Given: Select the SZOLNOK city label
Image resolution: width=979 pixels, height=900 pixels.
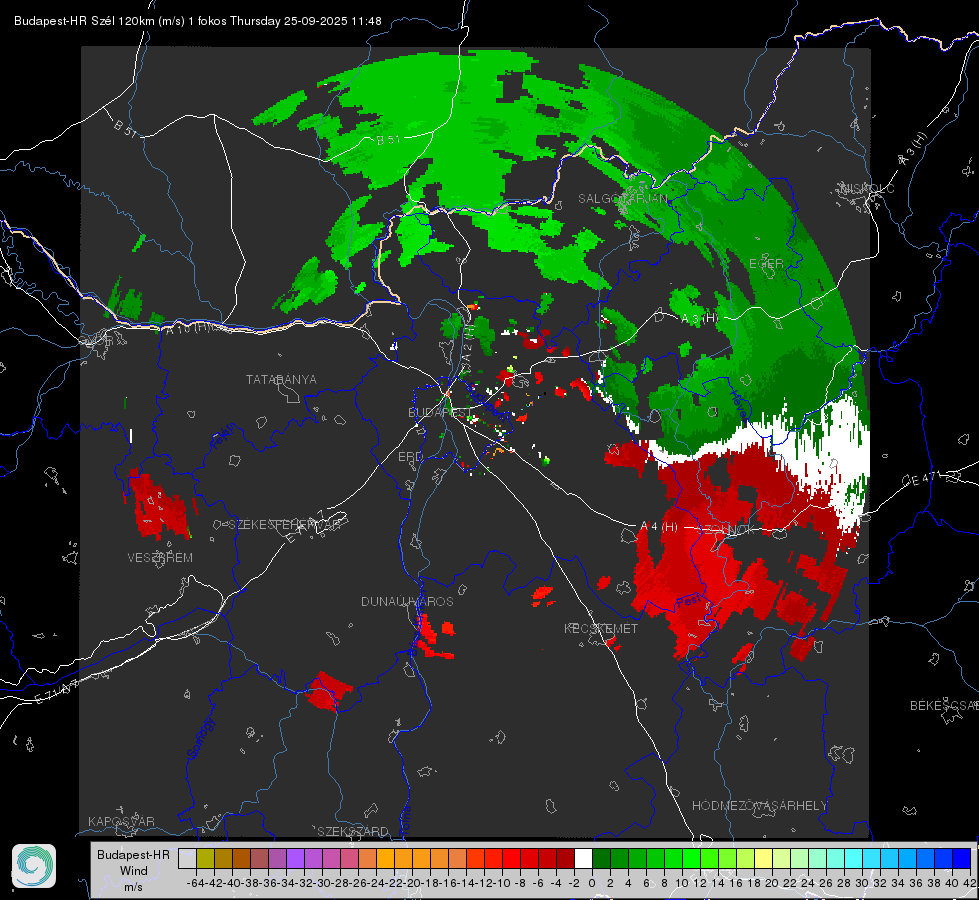Looking at the screenshot, I should pos(725,530).
